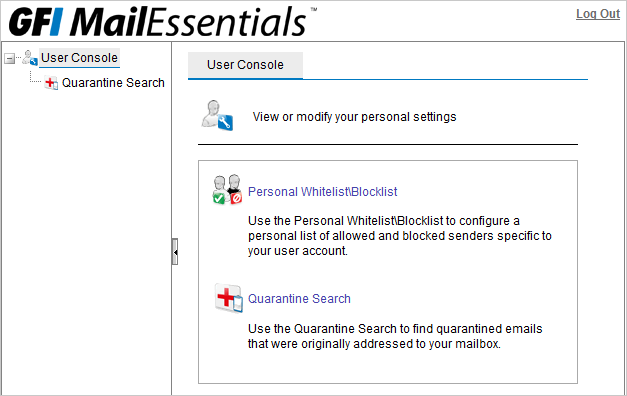This screenshot has width=627, height=396.
Task: Click the User Console icon in the sidebar tree
Action: click(30, 58)
